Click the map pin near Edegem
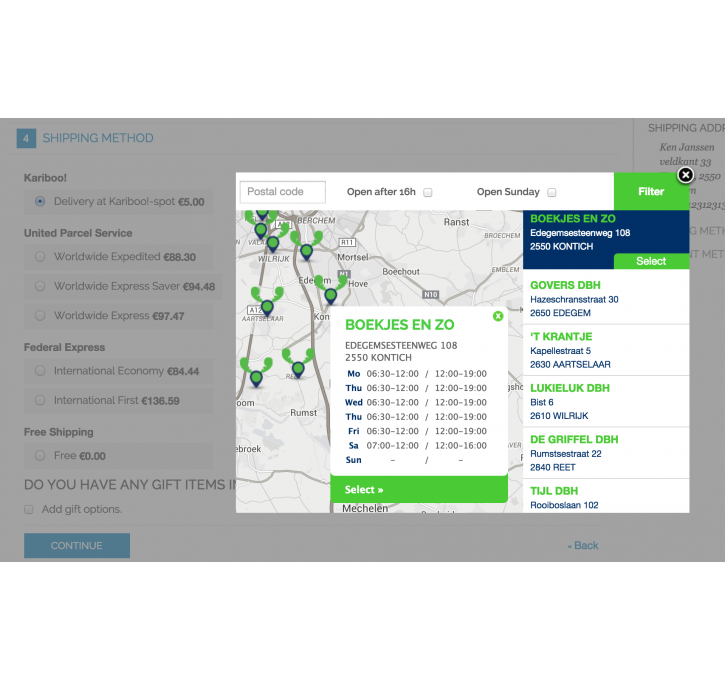The height and width of the screenshot is (680, 725). (331, 296)
